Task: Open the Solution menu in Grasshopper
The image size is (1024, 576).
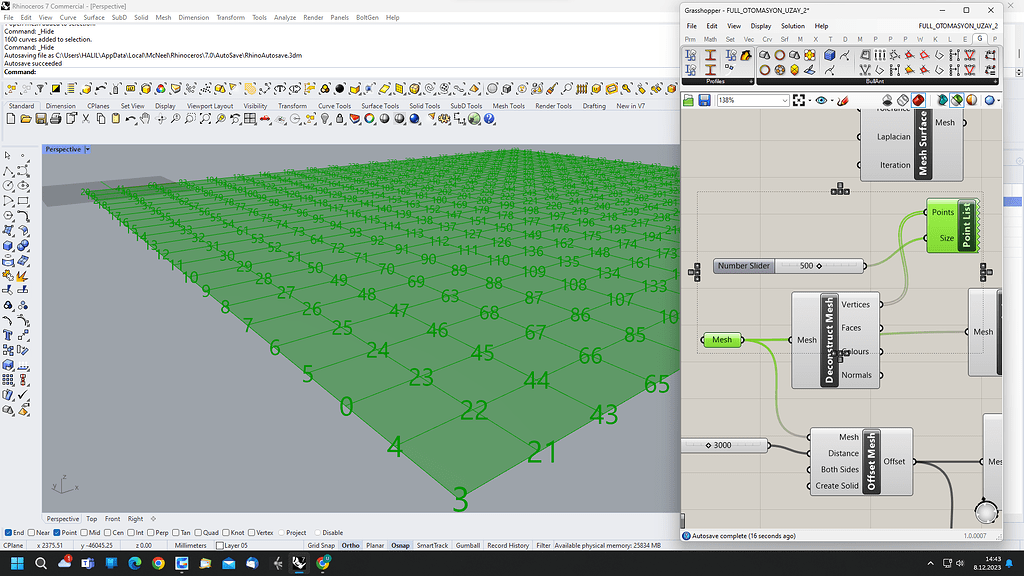Action: coord(792,26)
